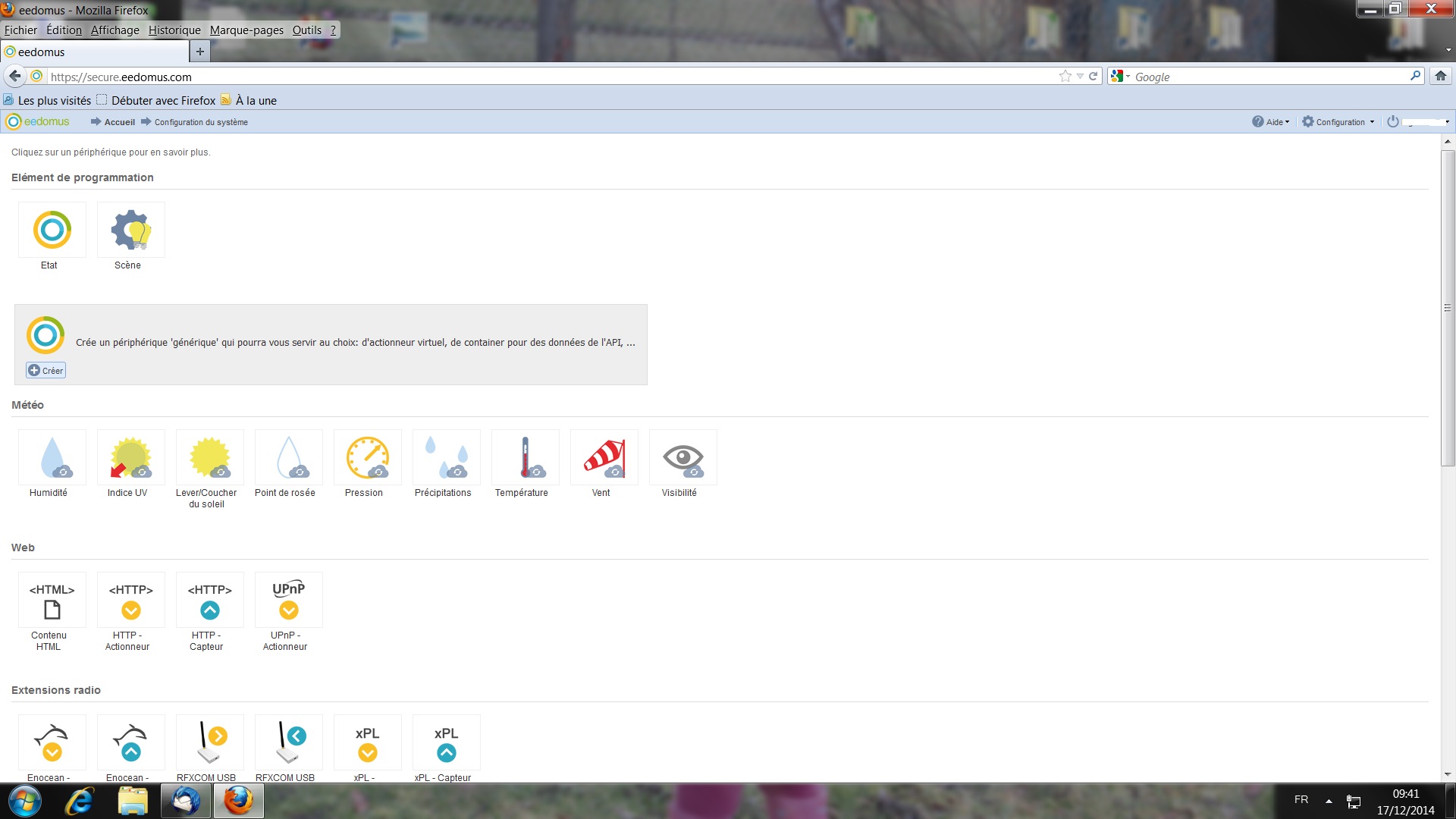This screenshot has height=819, width=1456.
Task: Open the À la une feed bookmark
Action: (x=249, y=100)
